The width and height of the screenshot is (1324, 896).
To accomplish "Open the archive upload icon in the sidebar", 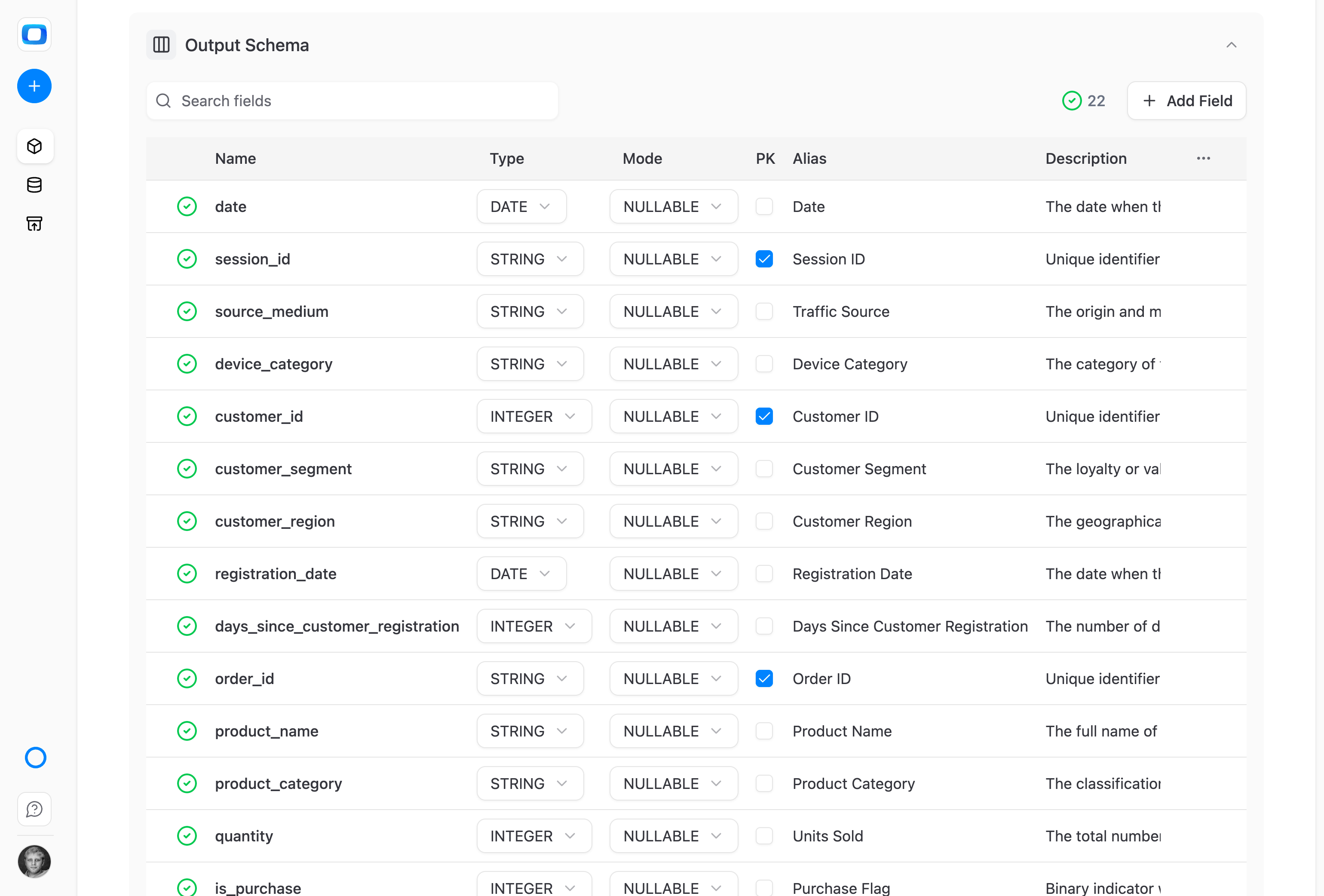I will click(x=34, y=224).
